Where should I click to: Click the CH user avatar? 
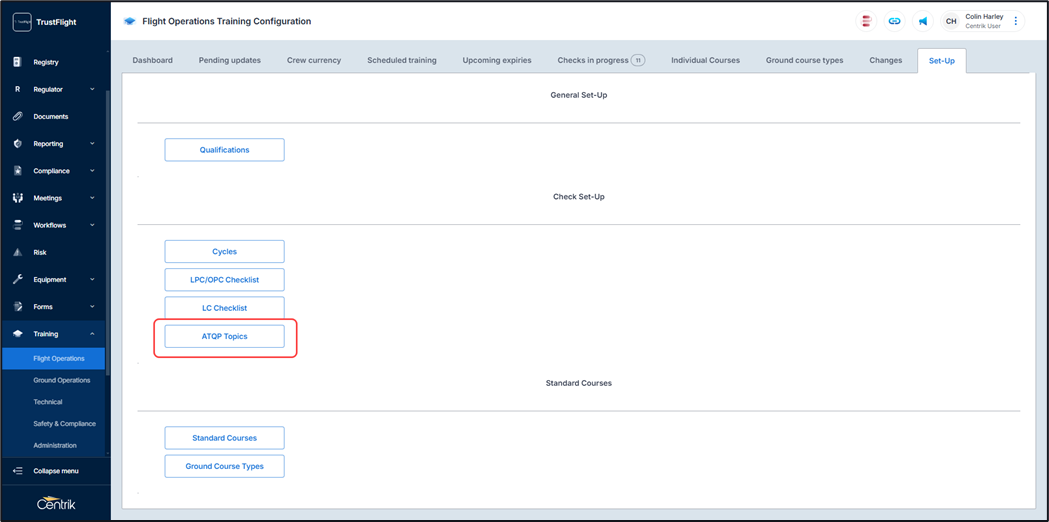(x=951, y=21)
